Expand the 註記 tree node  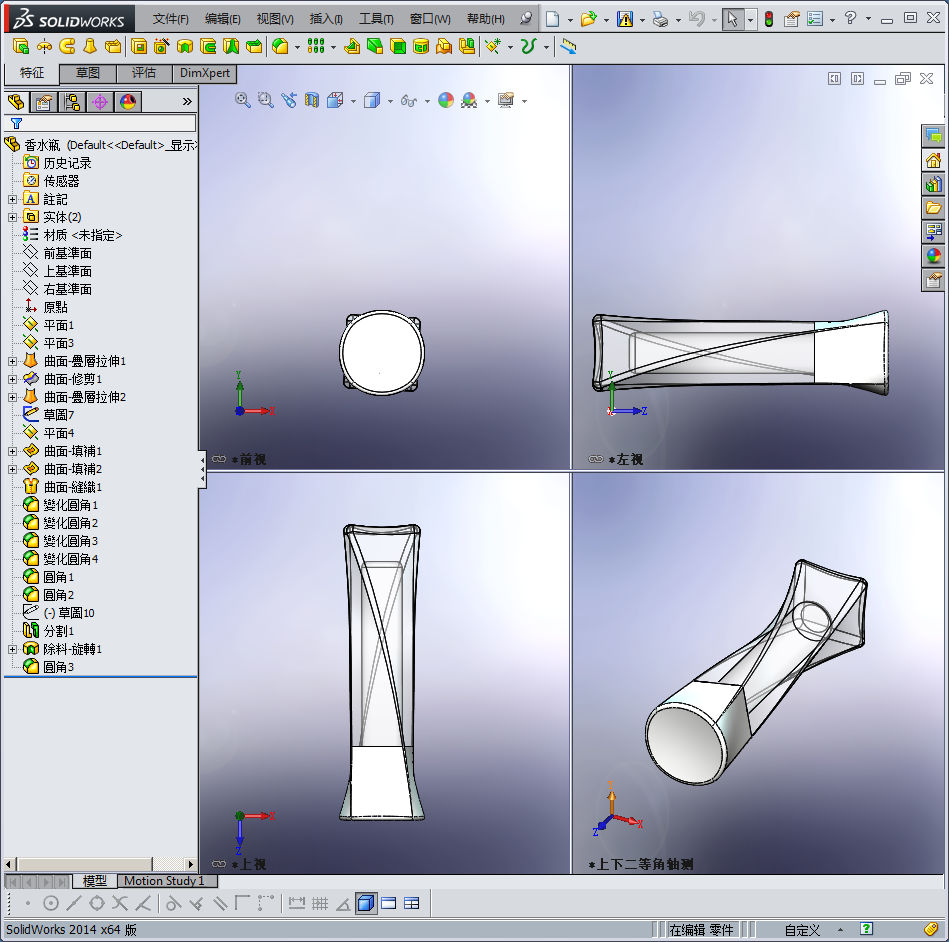click(x=12, y=199)
